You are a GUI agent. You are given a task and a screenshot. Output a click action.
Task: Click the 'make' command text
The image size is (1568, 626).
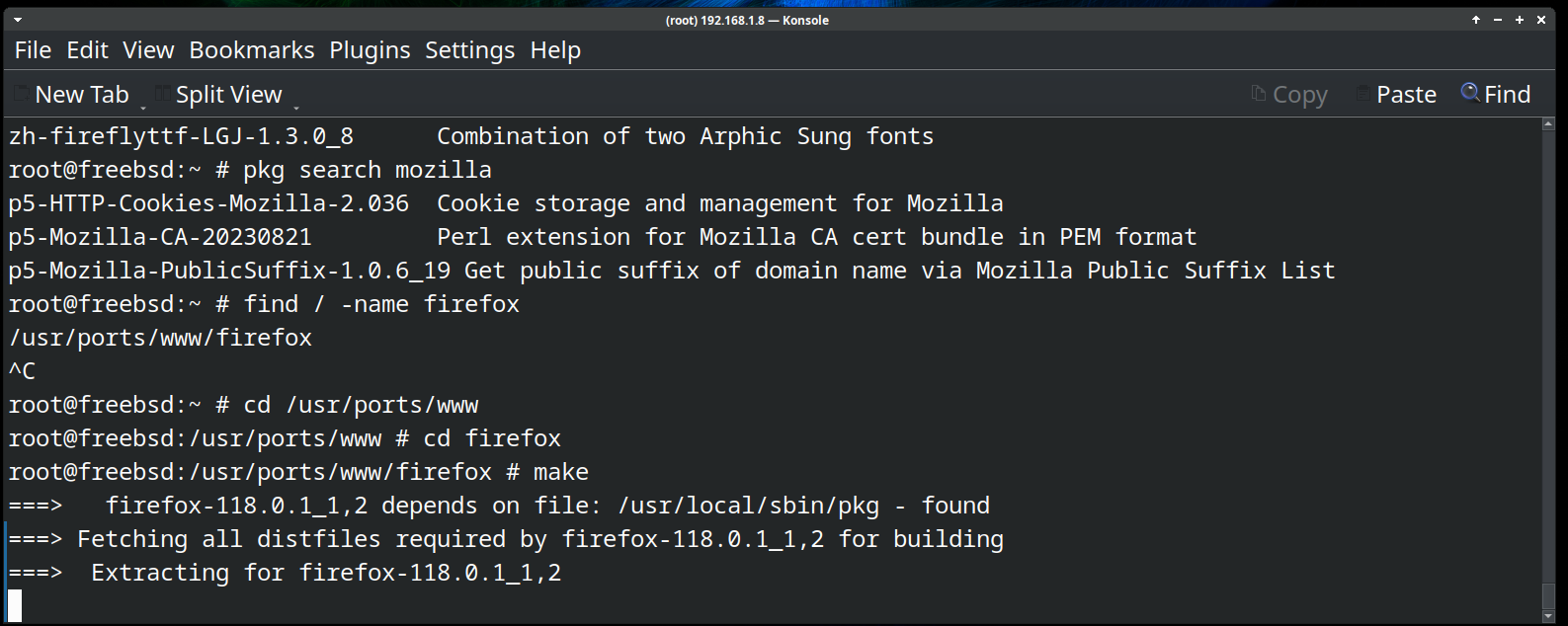tap(561, 472)
